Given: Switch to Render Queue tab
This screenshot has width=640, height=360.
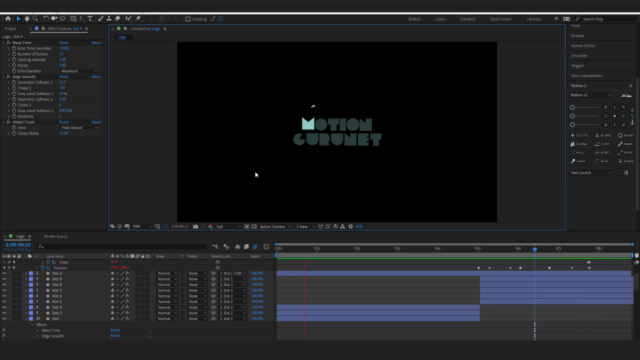Looking at the screenshot, I should point(56,236).
